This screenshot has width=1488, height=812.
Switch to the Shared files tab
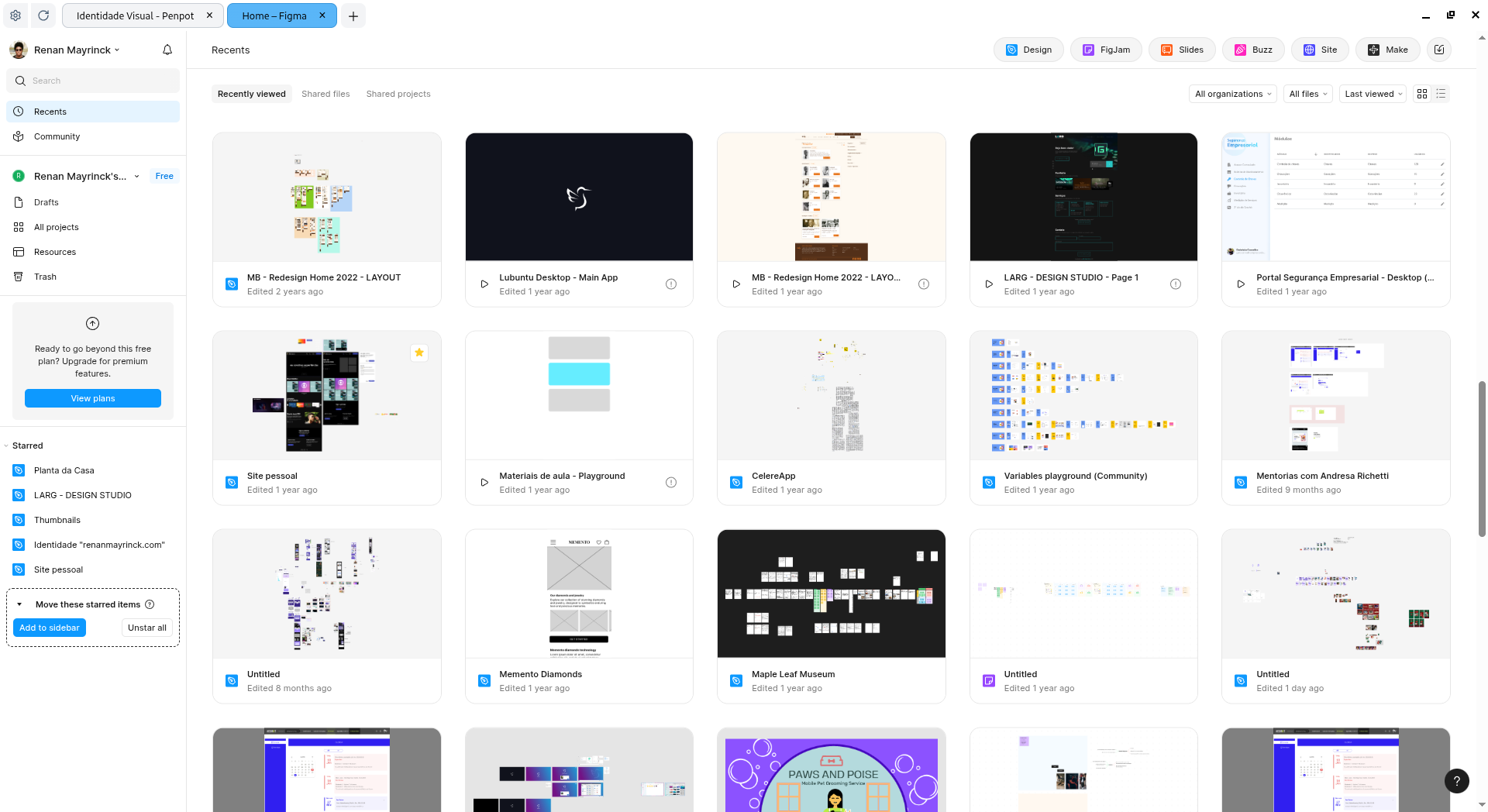click(325, 94)
